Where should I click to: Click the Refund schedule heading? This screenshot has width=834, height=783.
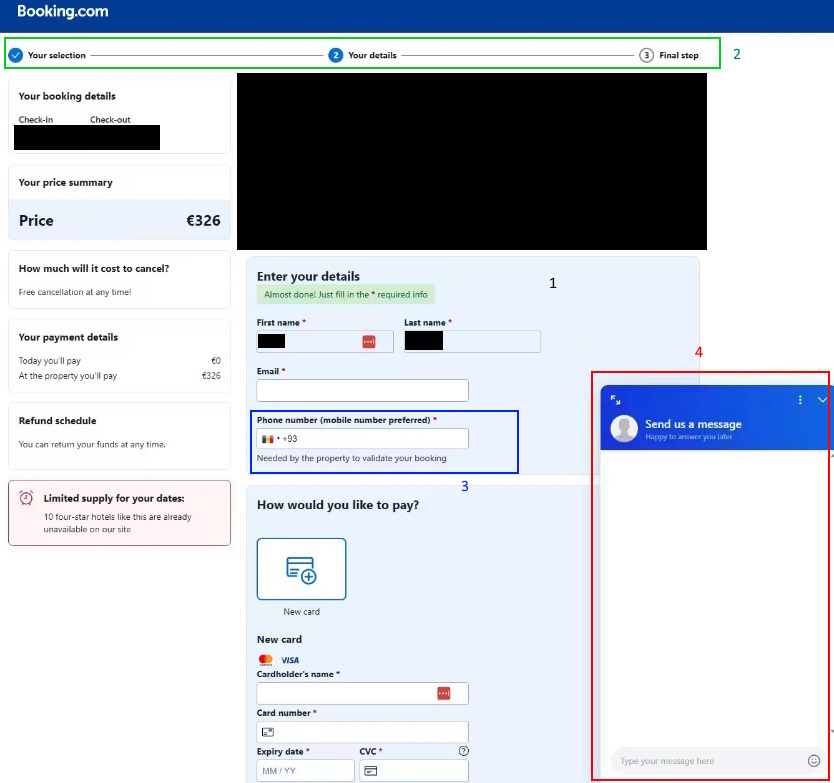pos(57,421)
